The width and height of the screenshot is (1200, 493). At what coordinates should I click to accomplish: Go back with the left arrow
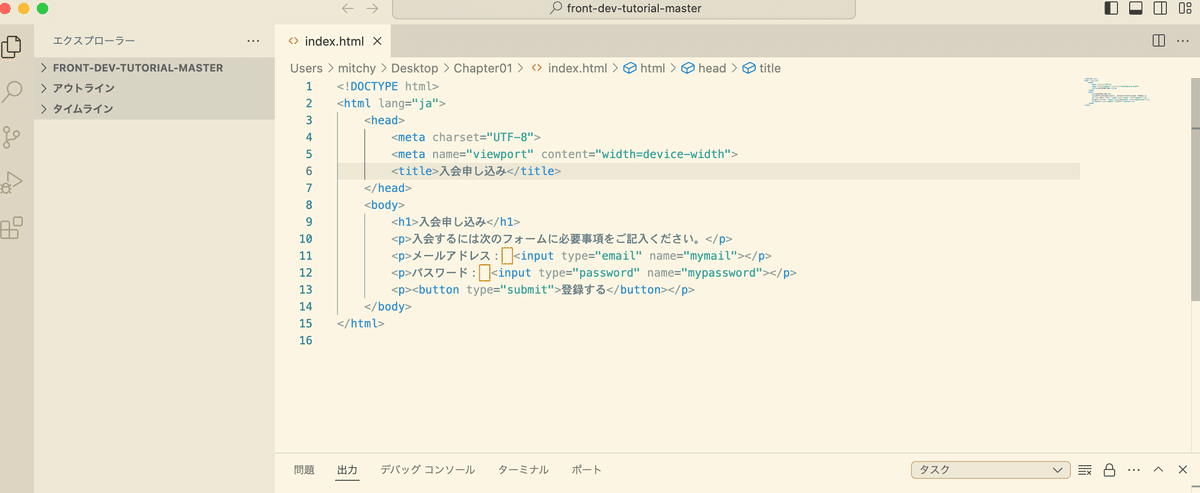pos(348,8)
